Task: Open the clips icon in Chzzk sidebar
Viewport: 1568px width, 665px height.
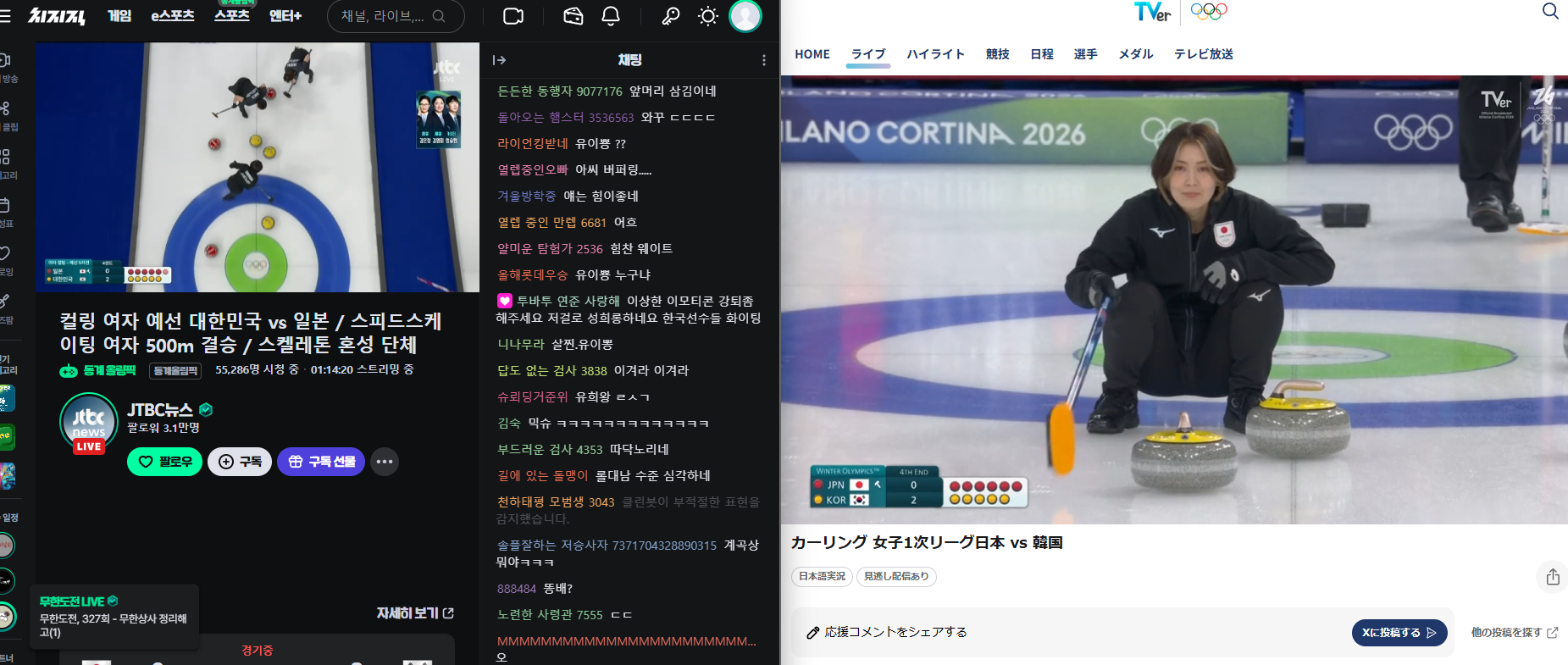Action: pyautogui.click(x=5, y=108)
